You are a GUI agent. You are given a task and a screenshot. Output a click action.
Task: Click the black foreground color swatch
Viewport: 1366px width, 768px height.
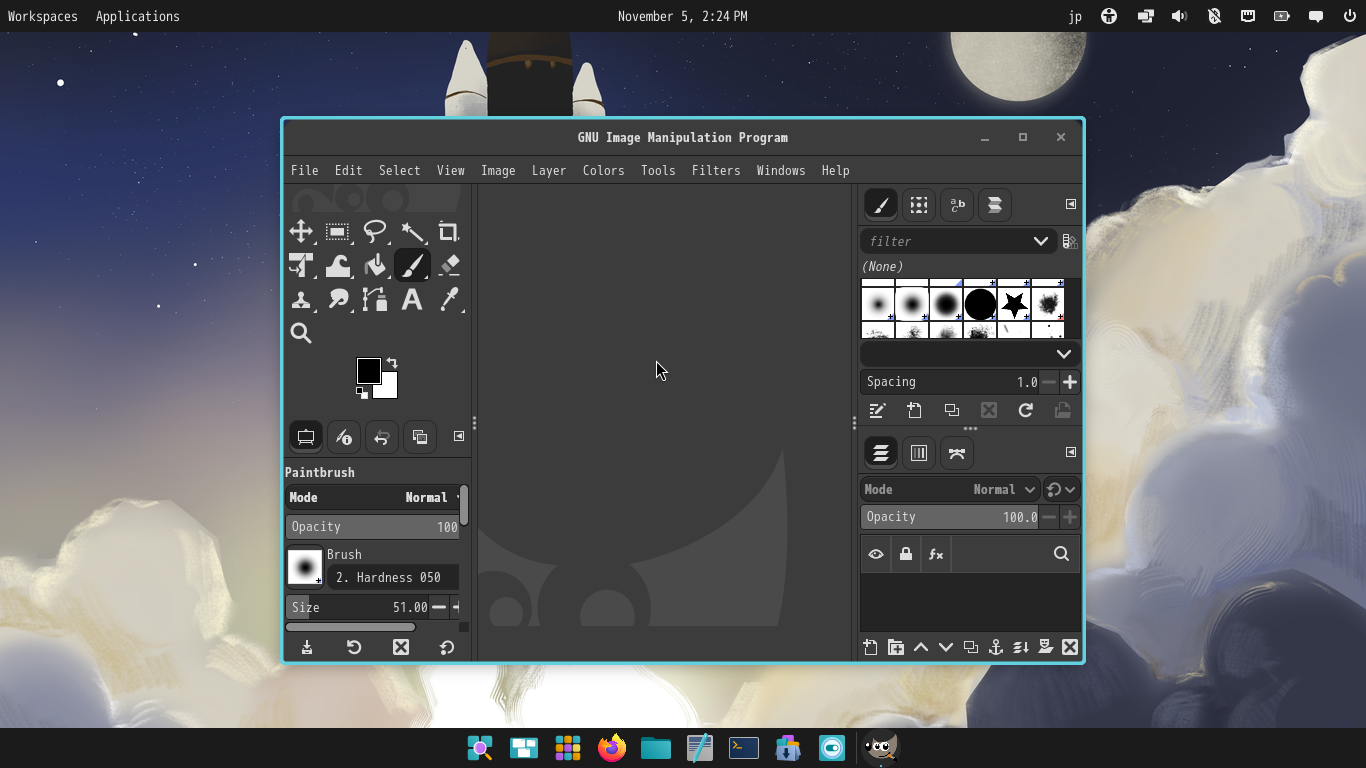[368, 370]
